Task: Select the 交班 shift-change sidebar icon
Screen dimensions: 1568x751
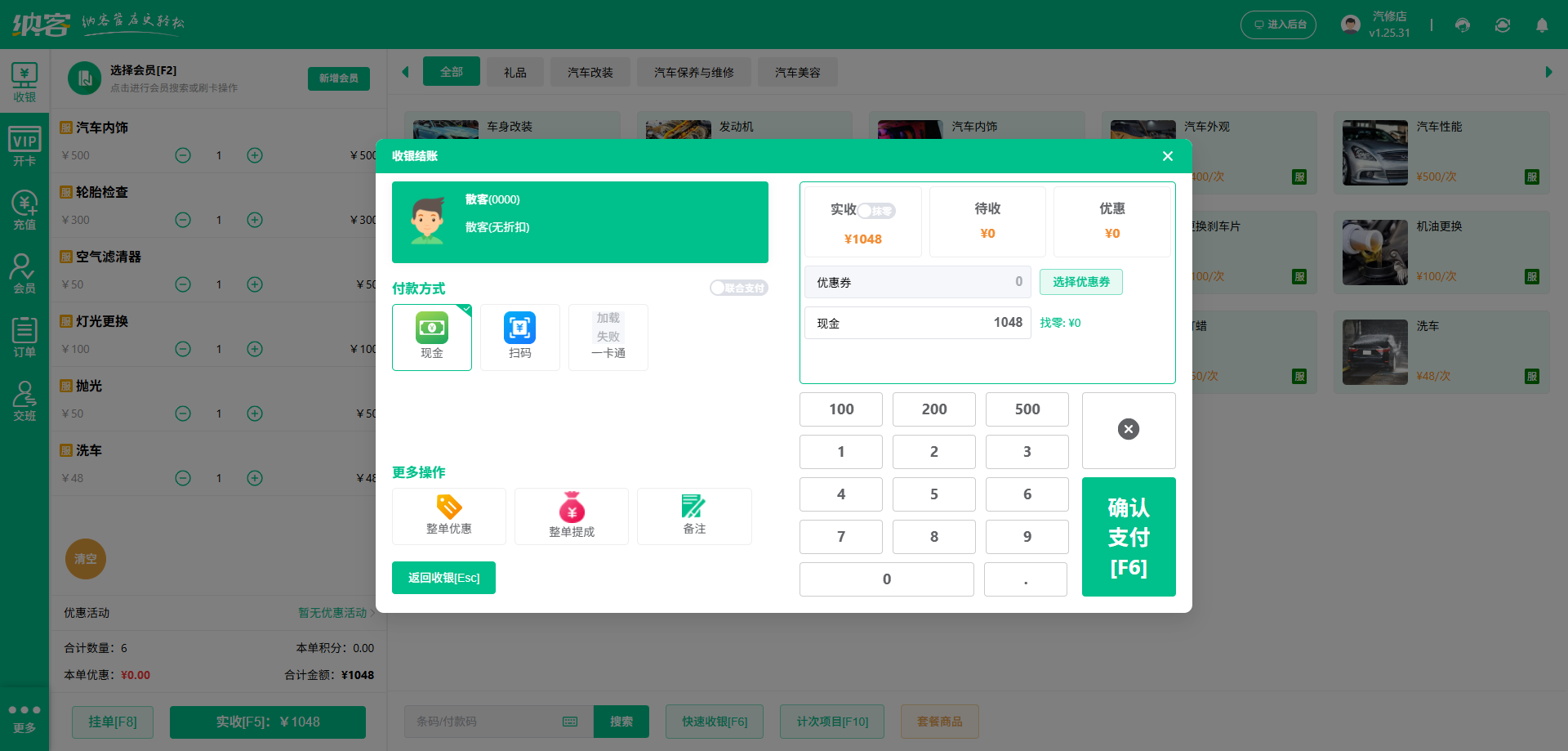Action: point(24,400)
